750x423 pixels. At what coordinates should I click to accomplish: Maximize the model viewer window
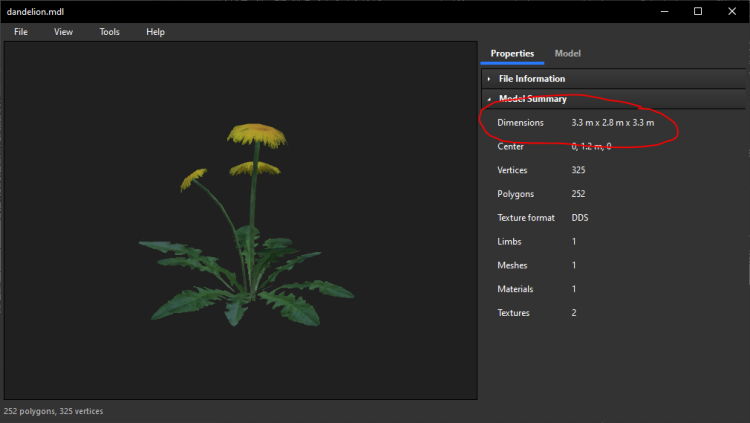(698, 11)
